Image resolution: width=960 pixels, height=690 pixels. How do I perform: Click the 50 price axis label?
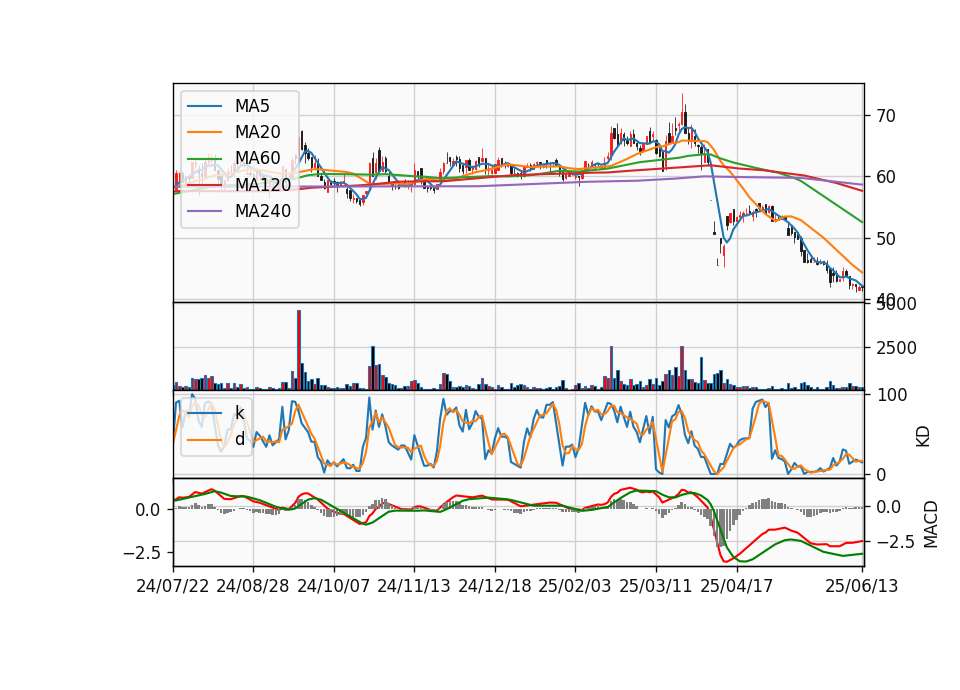(885, 239)
